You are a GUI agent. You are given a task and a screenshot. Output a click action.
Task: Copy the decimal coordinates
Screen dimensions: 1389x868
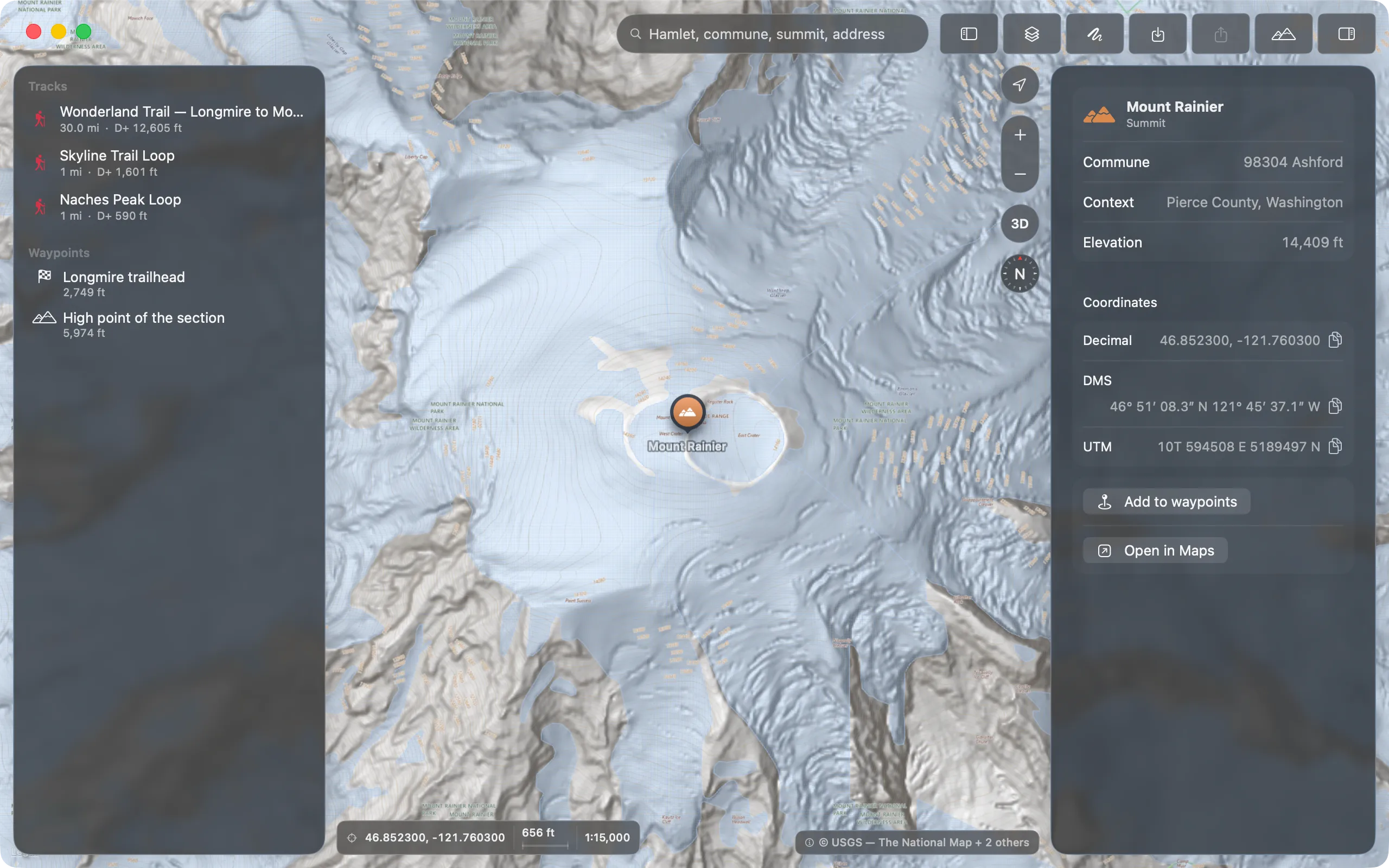[1336, 341]
